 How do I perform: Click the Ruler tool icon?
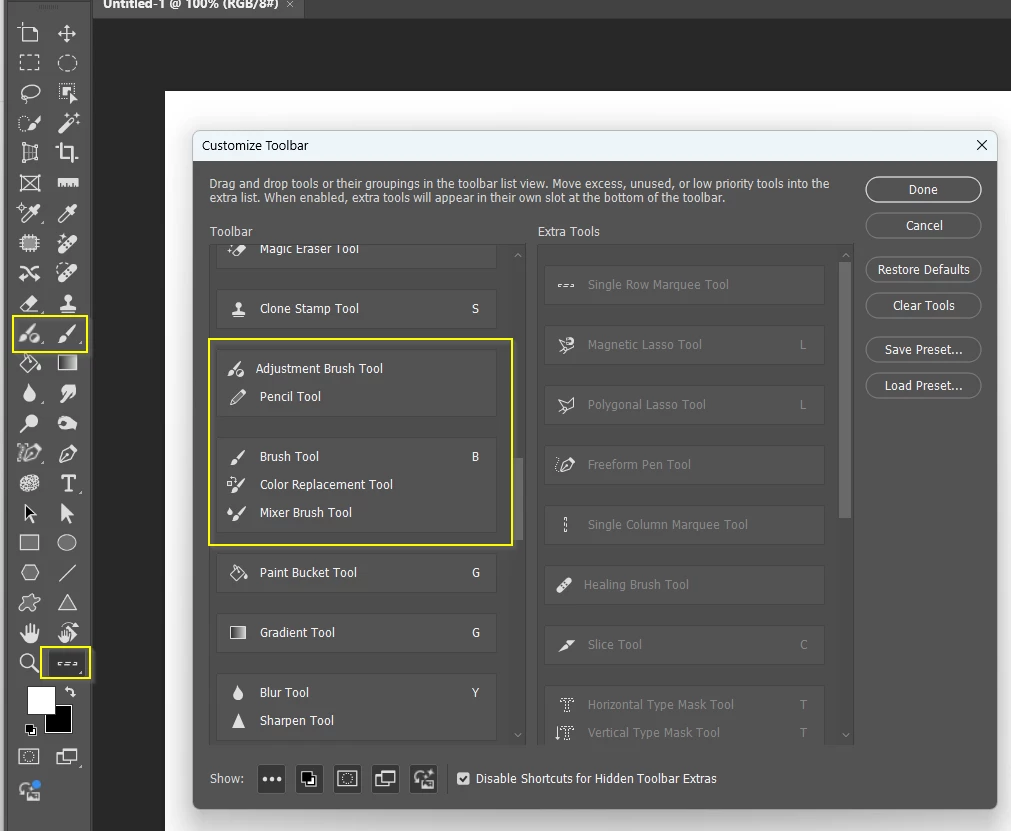tap(68, 183)
